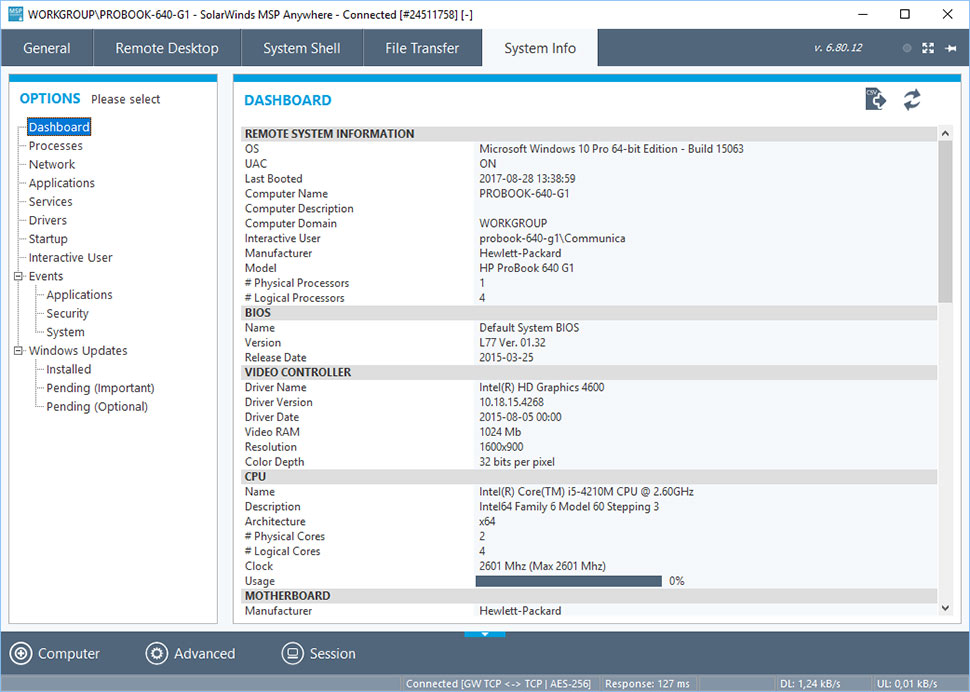Screen dimensions: 970x692
Task: Open Applications under Events
Action: pos(79,294)
